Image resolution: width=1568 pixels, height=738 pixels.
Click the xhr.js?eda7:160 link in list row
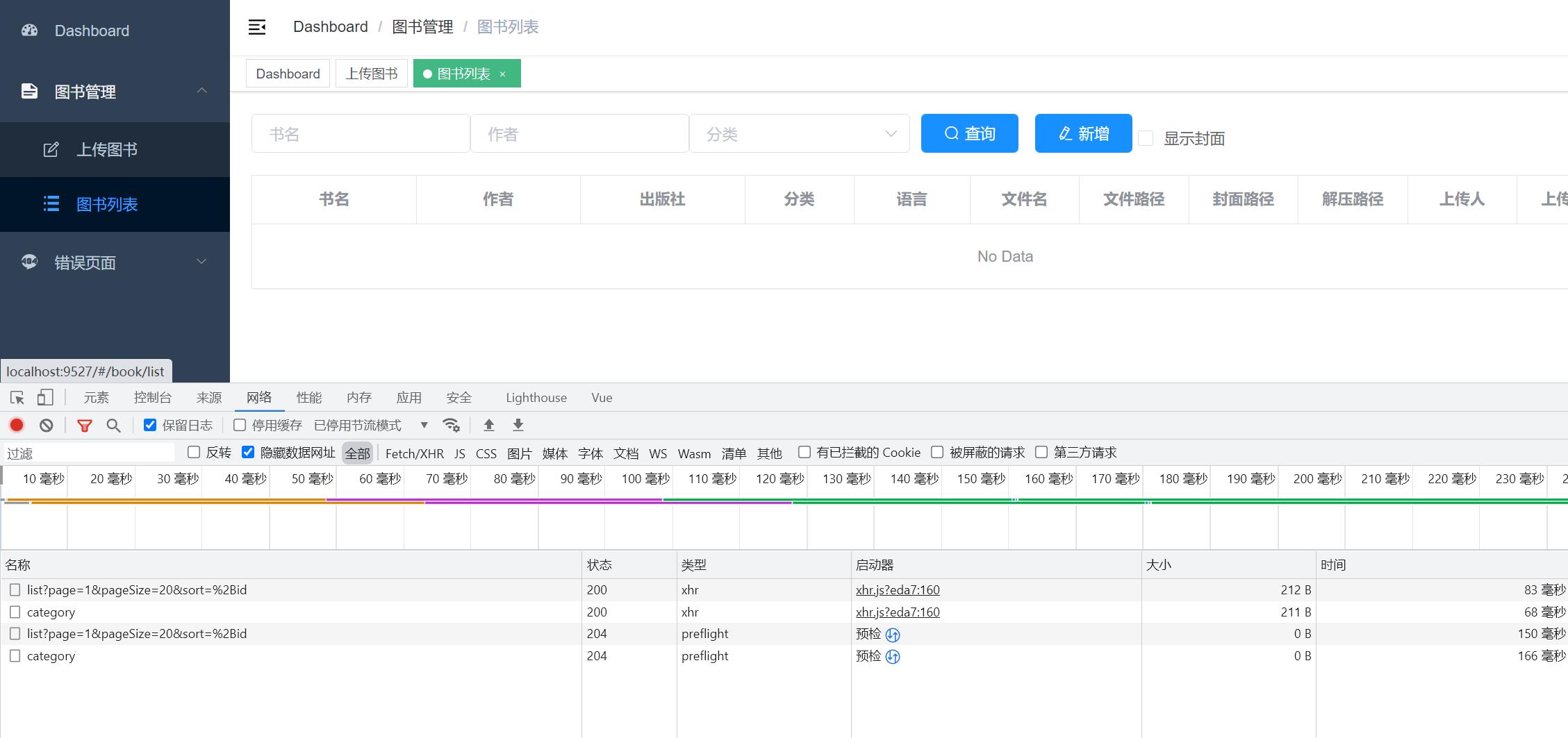(x=898, y=589)
